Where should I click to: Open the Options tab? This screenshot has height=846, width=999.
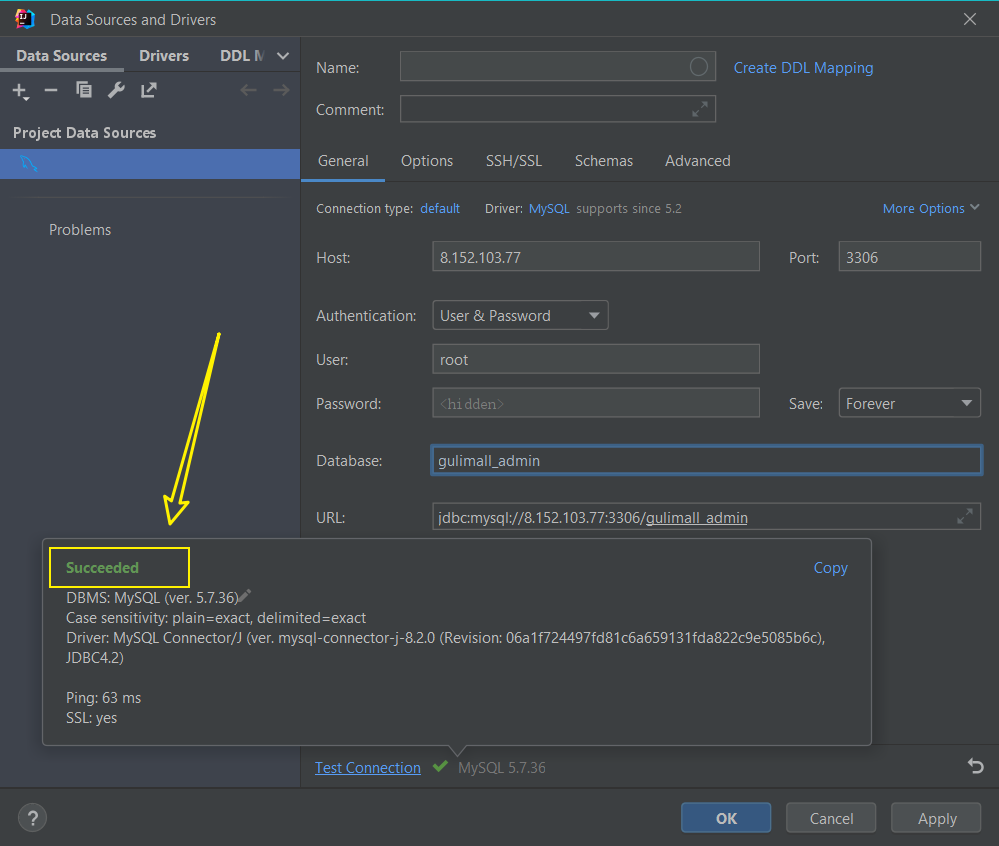(x=427, y=161)
